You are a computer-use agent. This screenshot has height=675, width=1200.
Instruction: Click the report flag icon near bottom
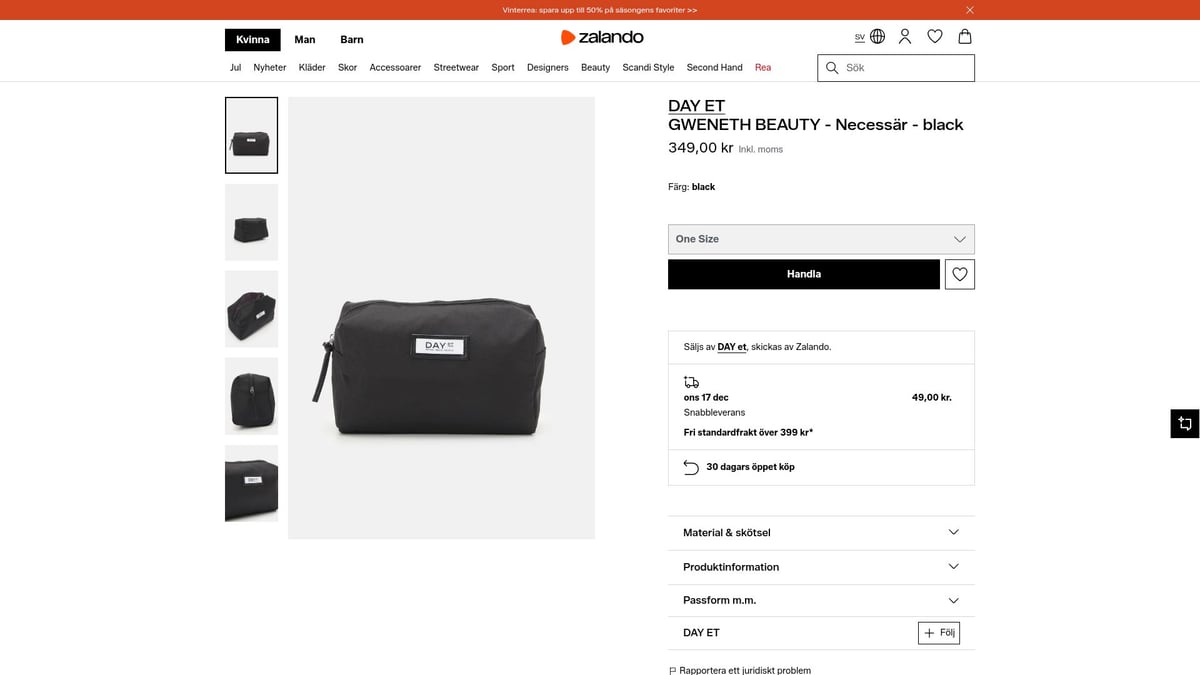point(671,670)
